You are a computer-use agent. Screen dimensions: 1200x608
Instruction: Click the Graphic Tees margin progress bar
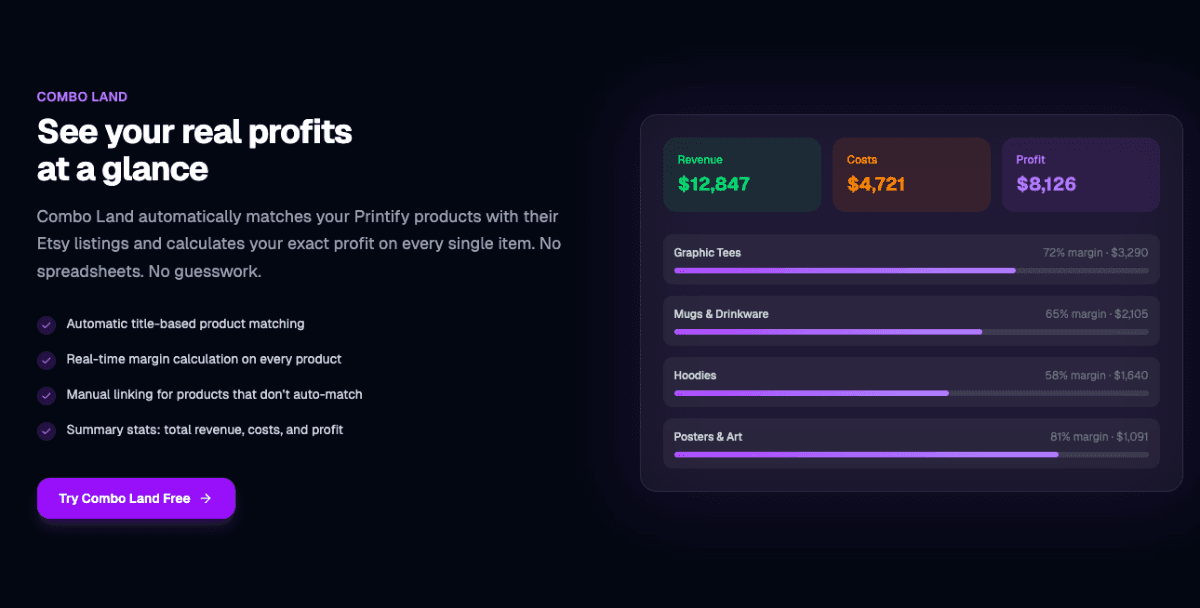910,271
